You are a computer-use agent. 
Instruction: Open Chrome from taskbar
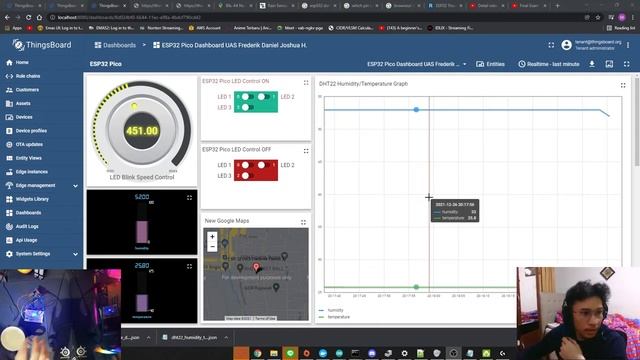pyautogui.click(x=258, y=353)
